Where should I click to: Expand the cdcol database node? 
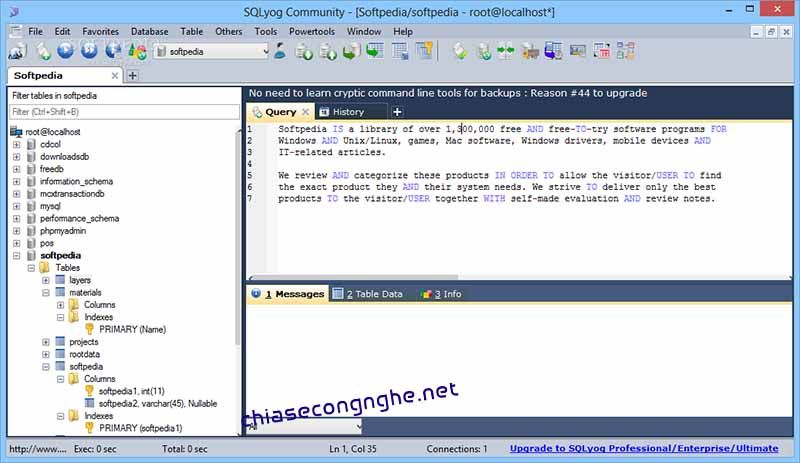tap(16, 145)
